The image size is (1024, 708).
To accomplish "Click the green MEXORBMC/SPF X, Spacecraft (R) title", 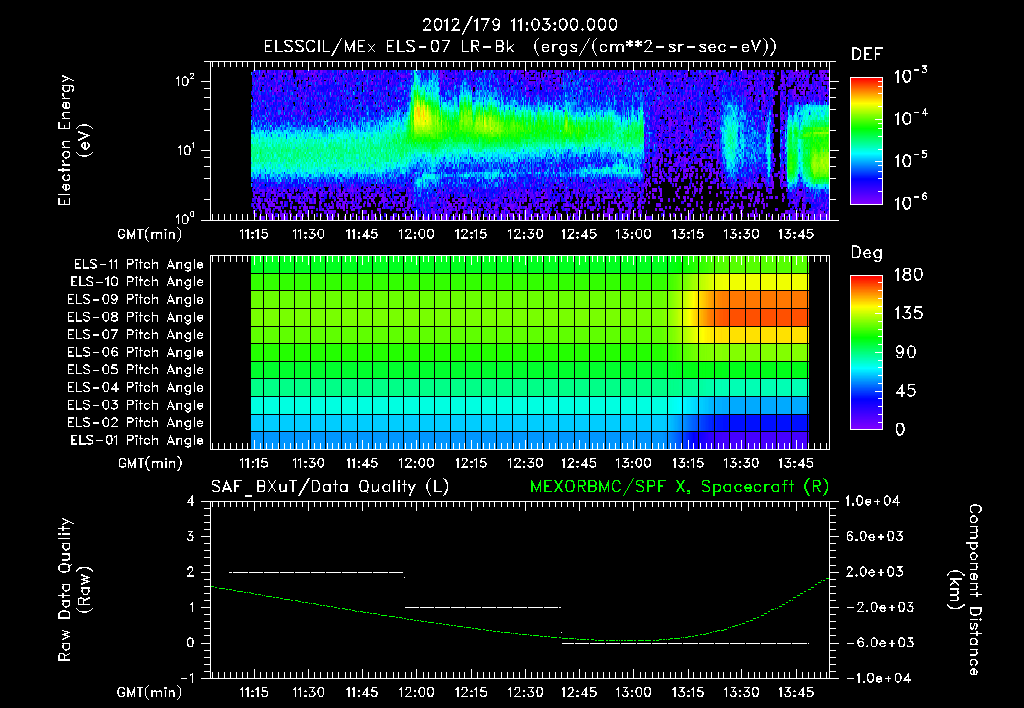I will 679,487.
